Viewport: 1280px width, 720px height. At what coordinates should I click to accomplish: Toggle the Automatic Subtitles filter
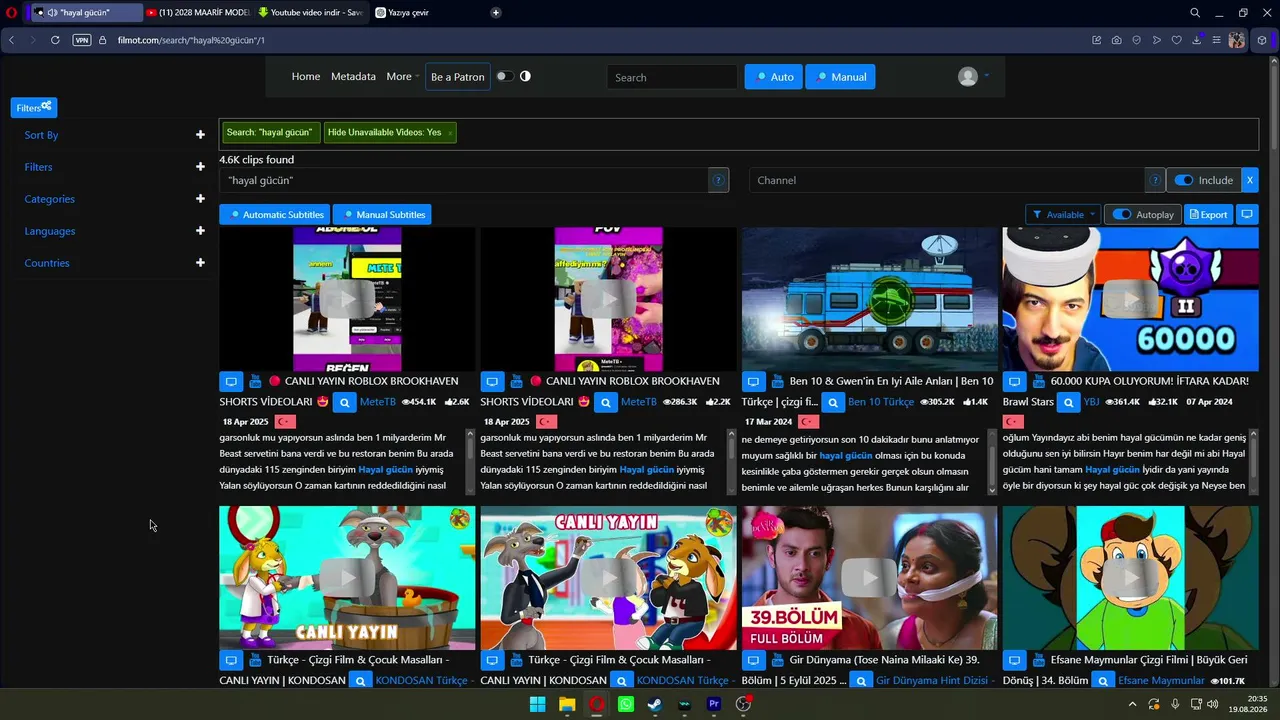276,214
